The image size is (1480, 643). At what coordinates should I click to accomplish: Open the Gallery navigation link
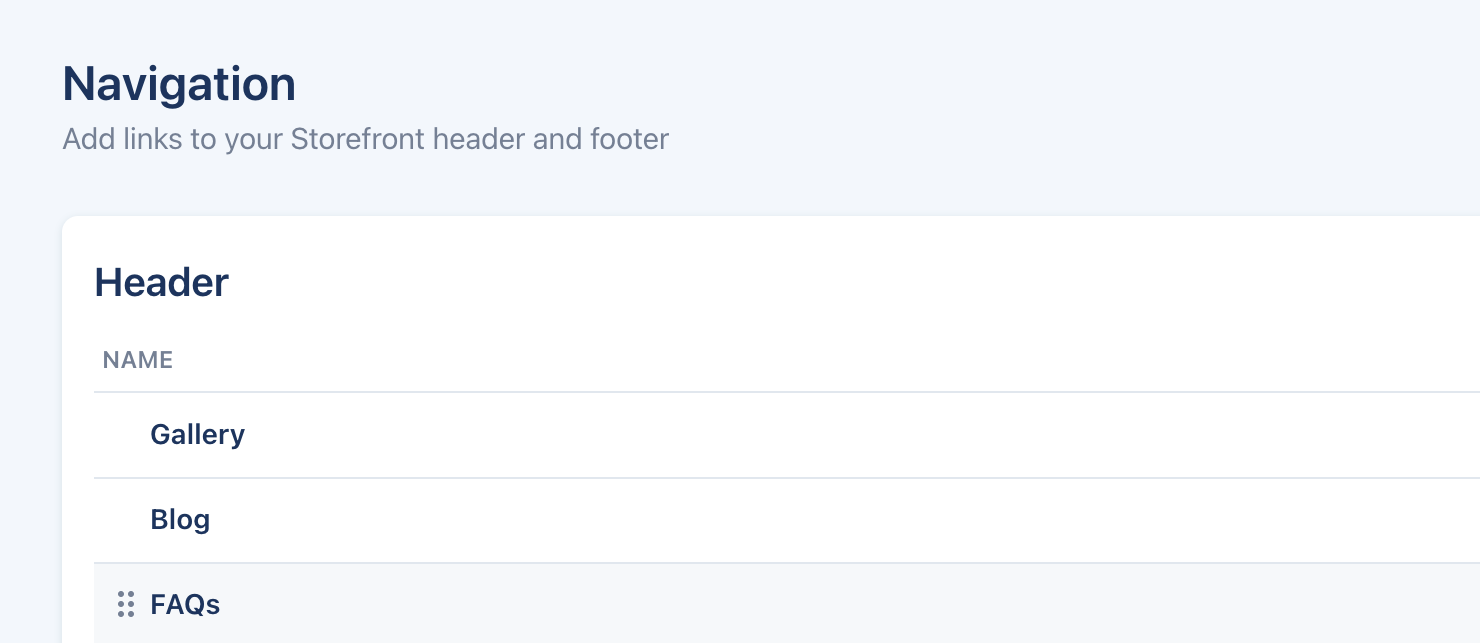click(197, 435)
